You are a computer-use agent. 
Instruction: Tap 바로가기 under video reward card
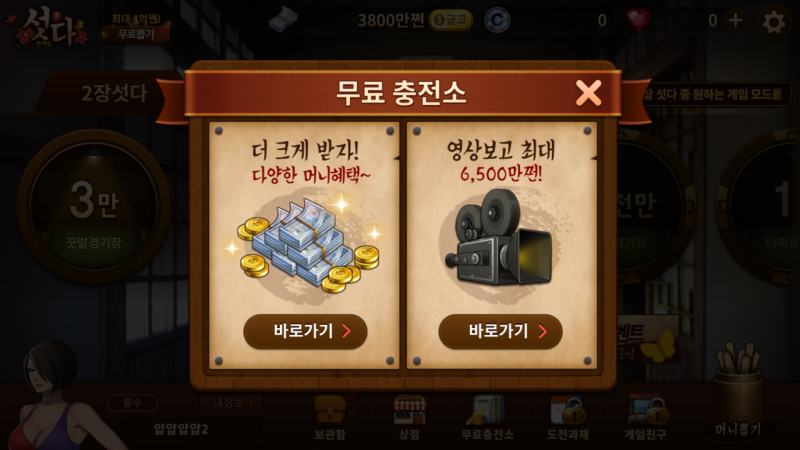pyautogui.click(x=501, y=331)
